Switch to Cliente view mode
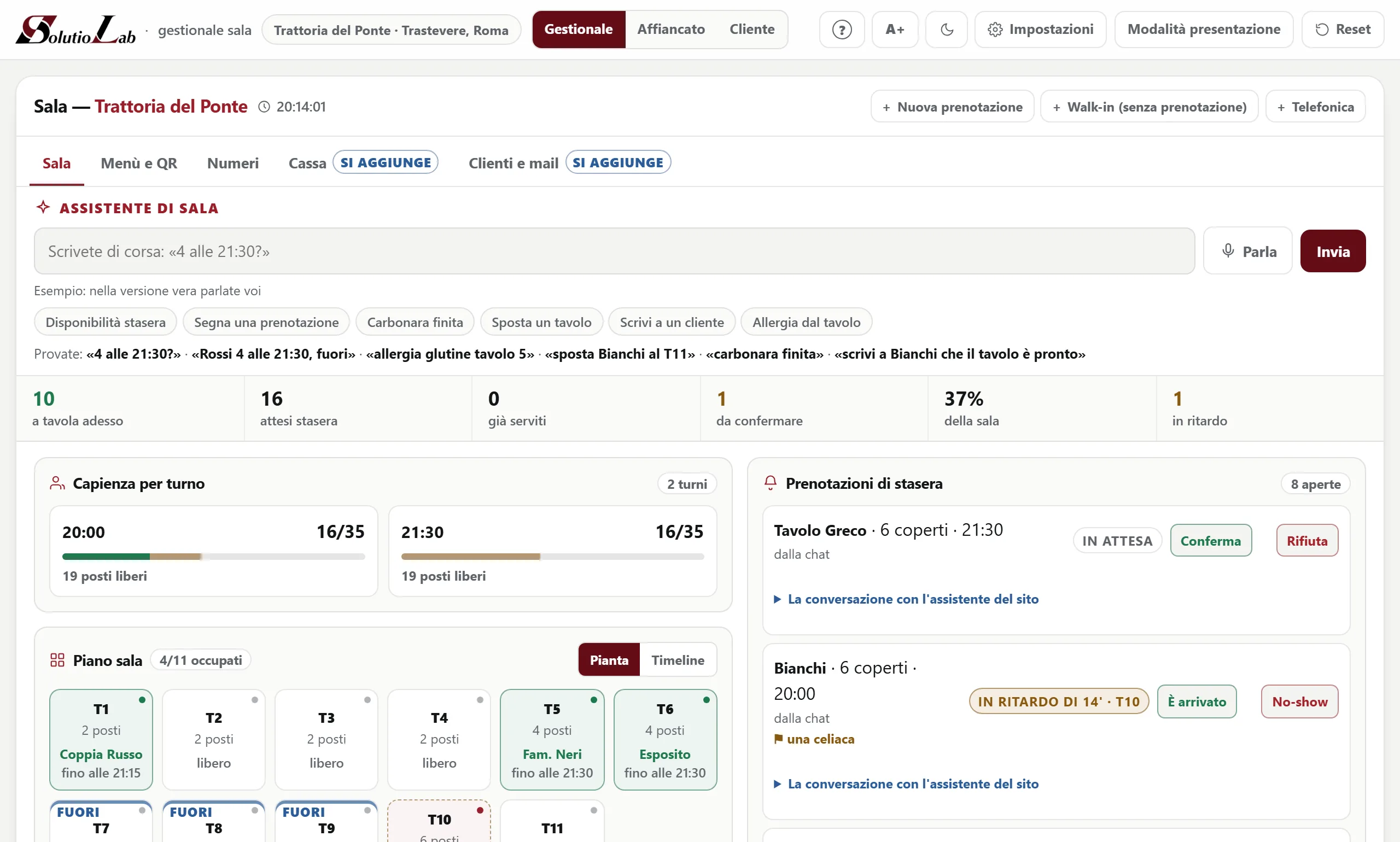This screenshot has height=842, width=1400. point(752,30)
